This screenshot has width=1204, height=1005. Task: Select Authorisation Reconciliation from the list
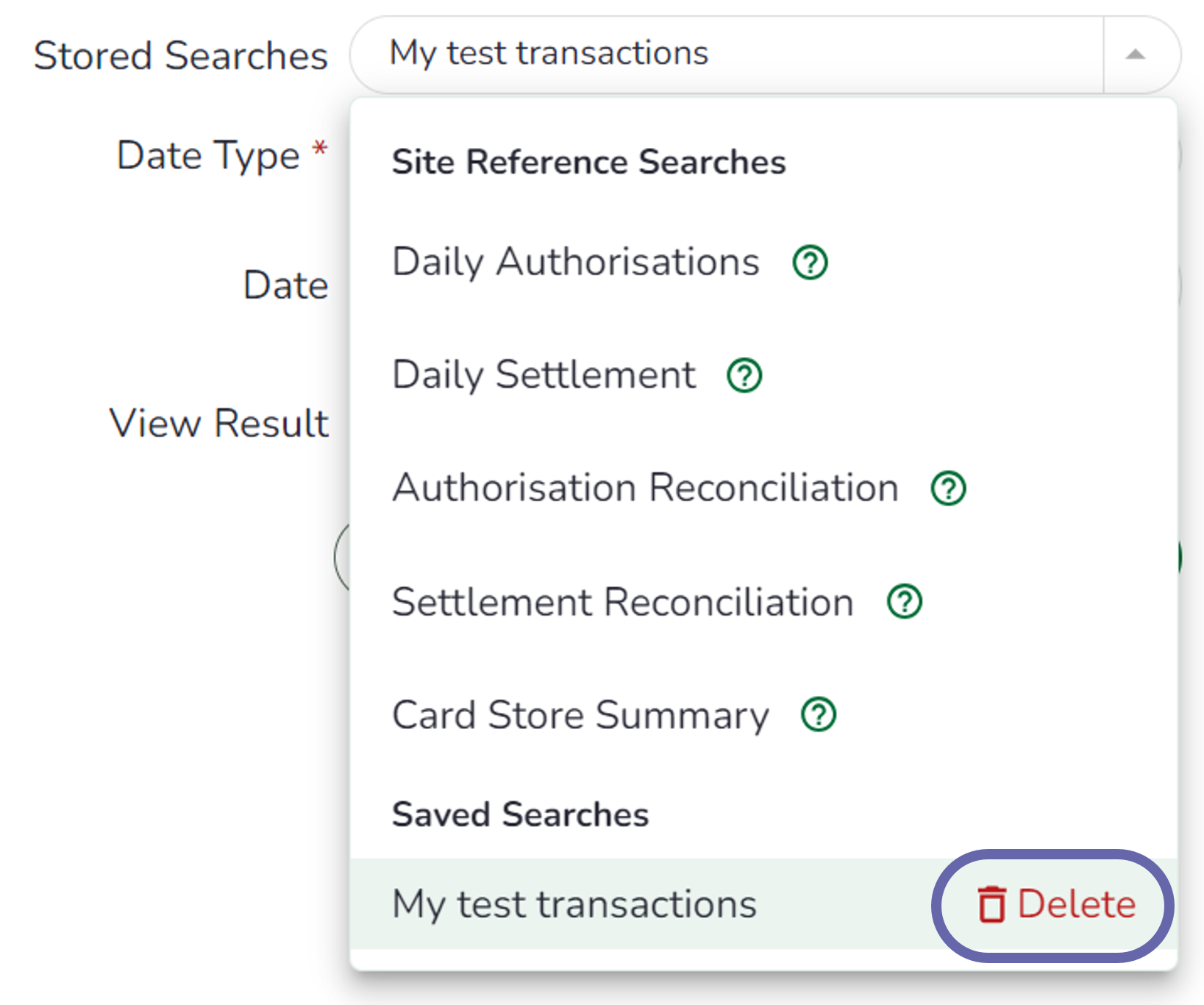click(645, 489)
